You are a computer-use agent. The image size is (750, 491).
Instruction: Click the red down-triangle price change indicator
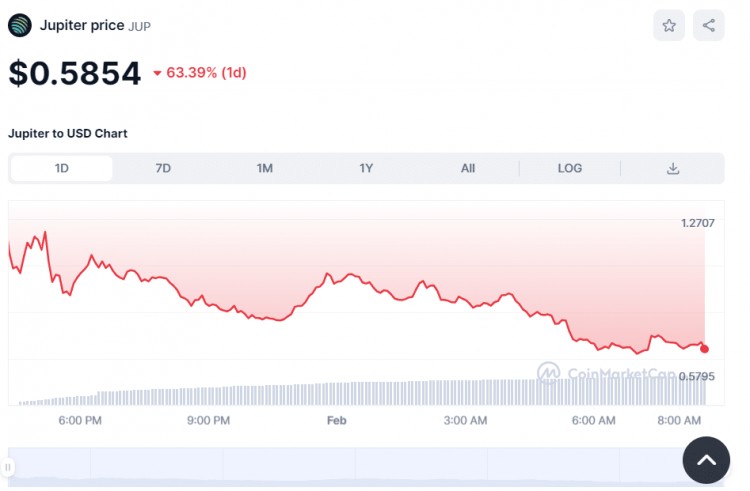coord(157,73)
